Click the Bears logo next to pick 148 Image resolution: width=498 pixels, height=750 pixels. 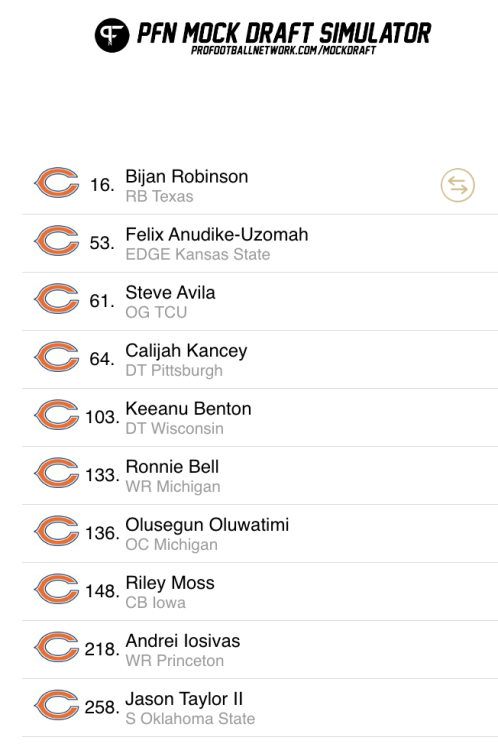point(56,588)
